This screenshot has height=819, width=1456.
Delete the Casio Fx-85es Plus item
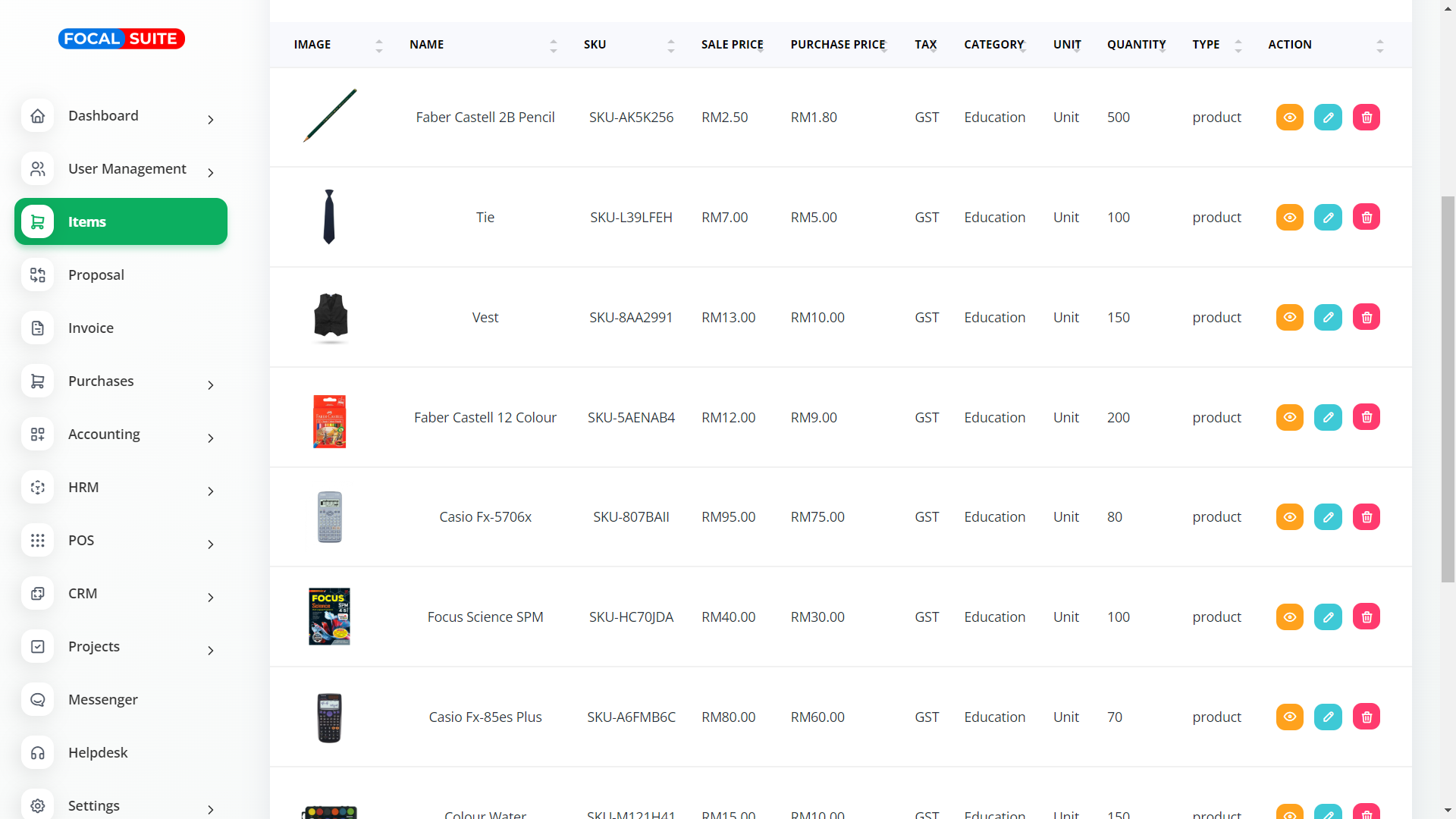1367,717
